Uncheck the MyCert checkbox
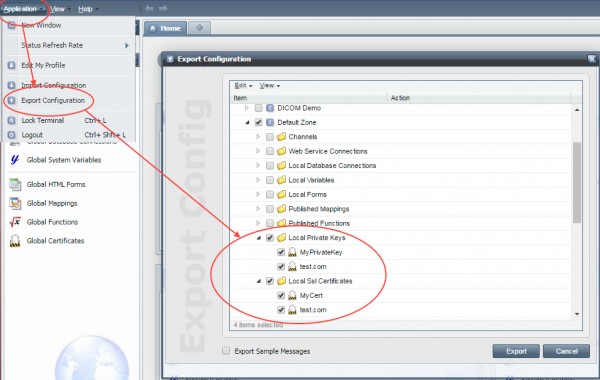Screen dimensions: 600x380 click(x=281, y=295)
